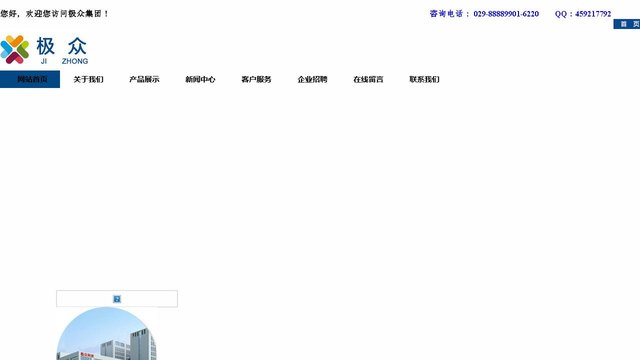The image size is (640, 360).
Task: Click the blue 首页 button at top right
Action: pos(627,24)
